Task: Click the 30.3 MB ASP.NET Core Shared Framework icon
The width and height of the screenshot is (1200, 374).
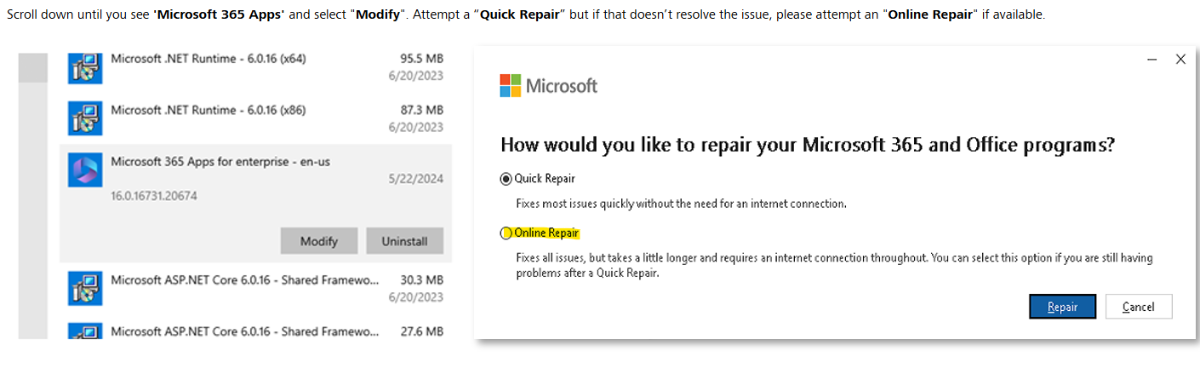Action: tap(83, 289)
